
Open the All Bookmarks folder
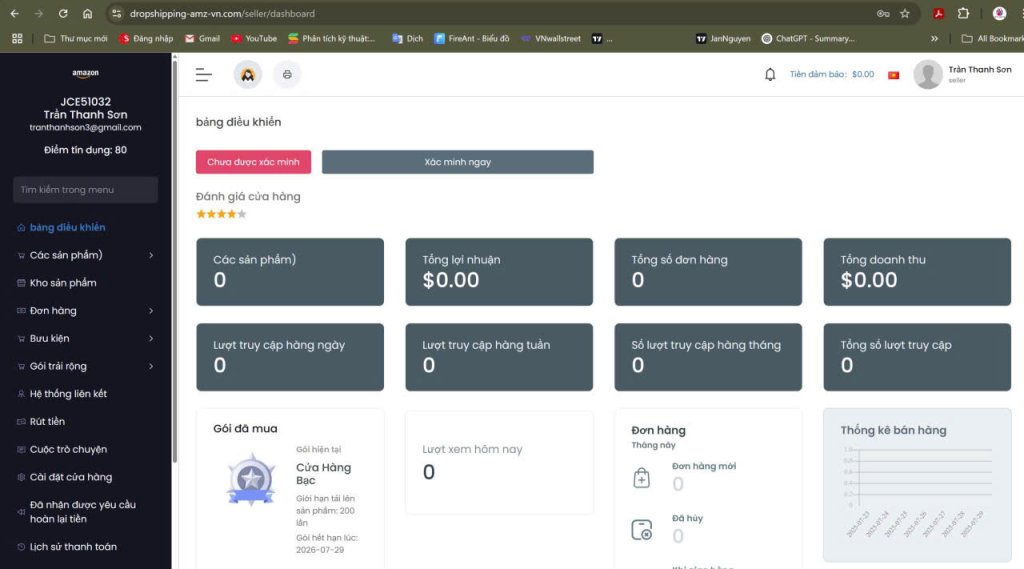[992, 39]
